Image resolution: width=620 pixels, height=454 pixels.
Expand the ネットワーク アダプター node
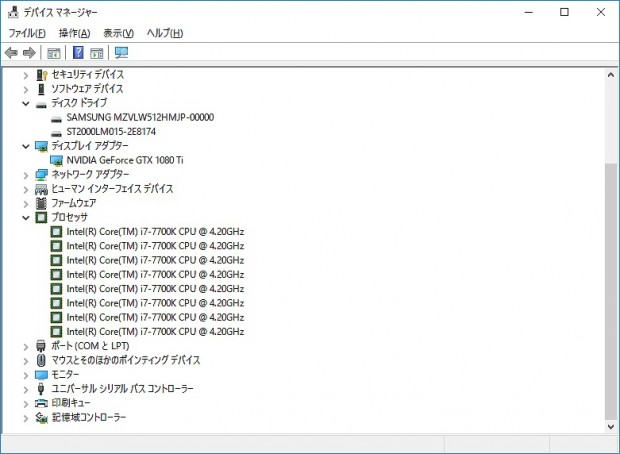coord(26,175)
